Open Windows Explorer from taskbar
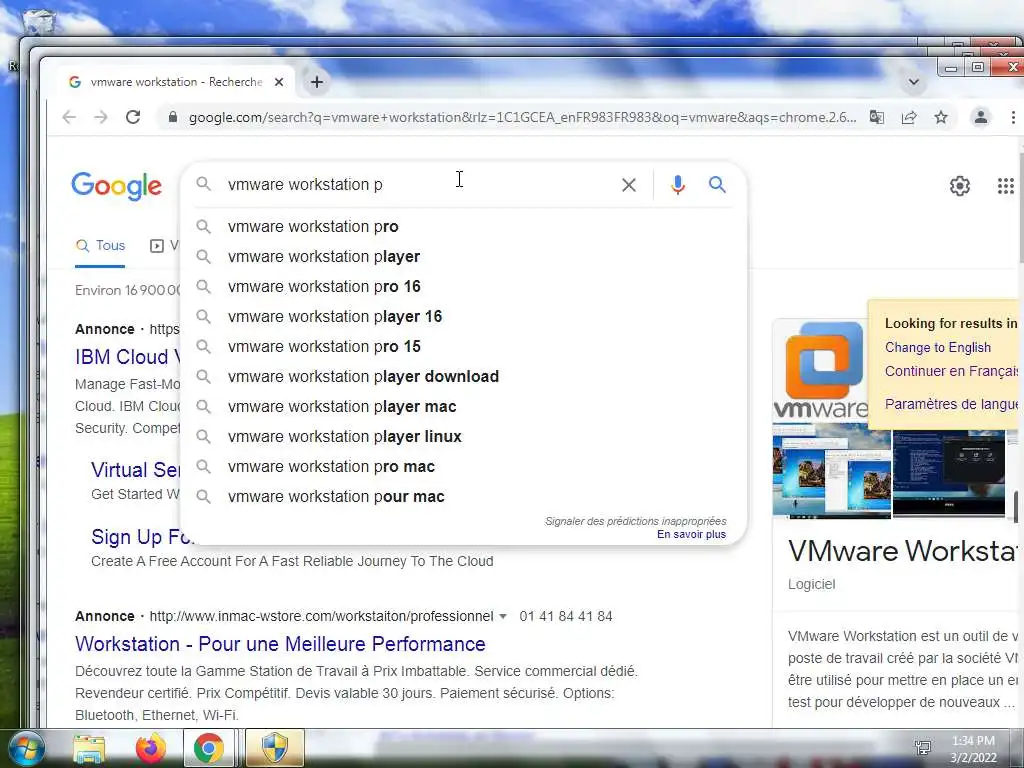The height and width of the screenshot is (768, 1024). (x=89, y=749)
